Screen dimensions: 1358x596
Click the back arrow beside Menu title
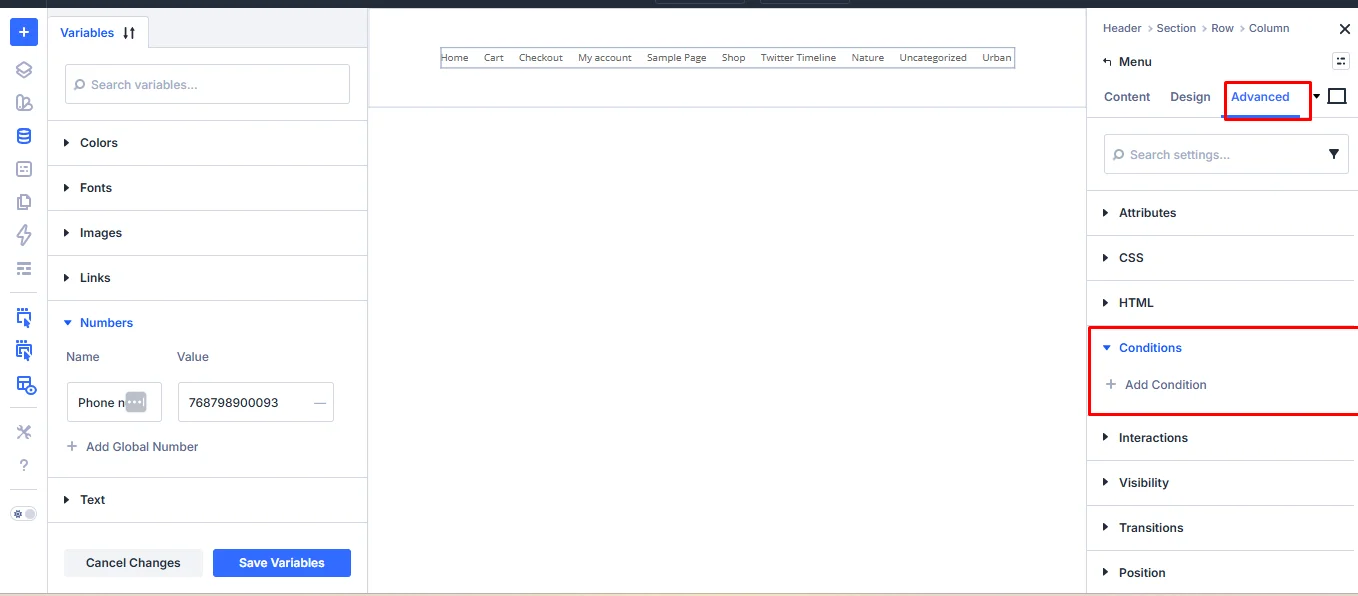click(x=1107, y=62)
